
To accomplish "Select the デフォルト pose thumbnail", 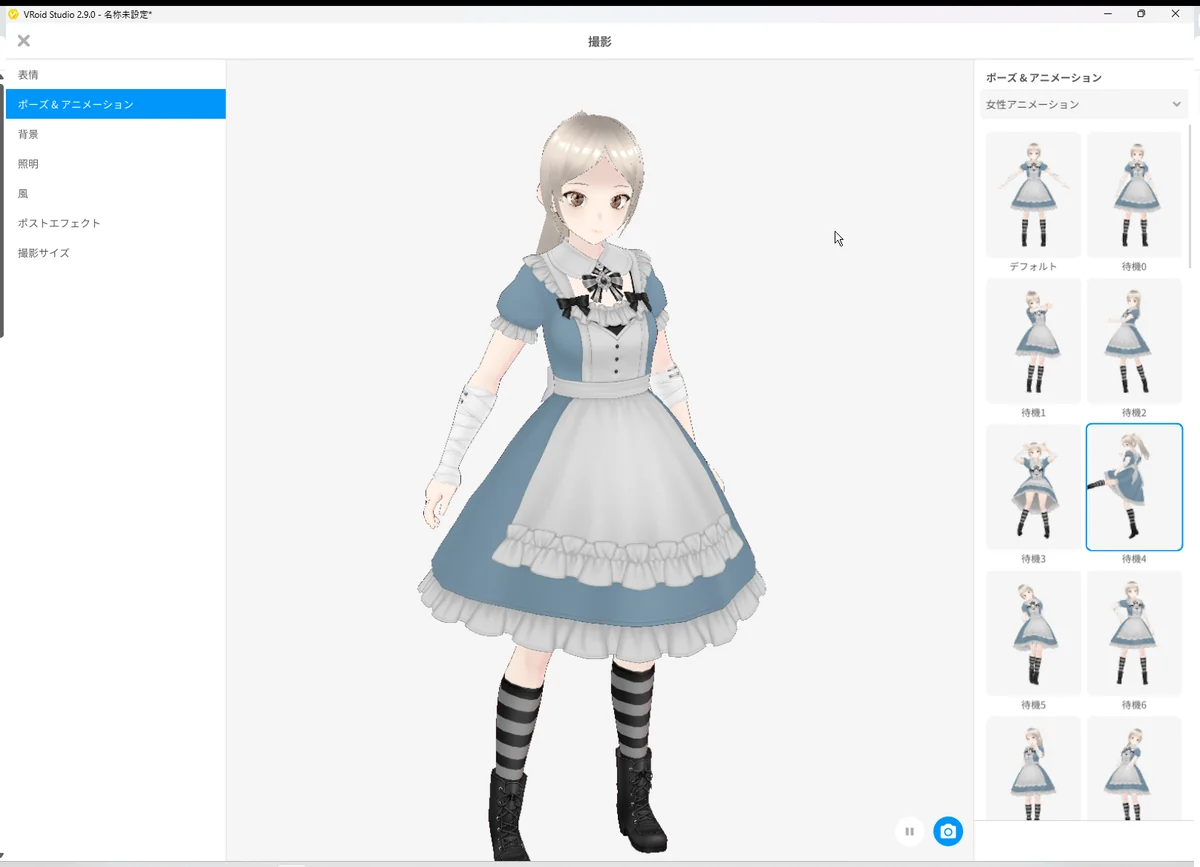I will point(1033,195).
